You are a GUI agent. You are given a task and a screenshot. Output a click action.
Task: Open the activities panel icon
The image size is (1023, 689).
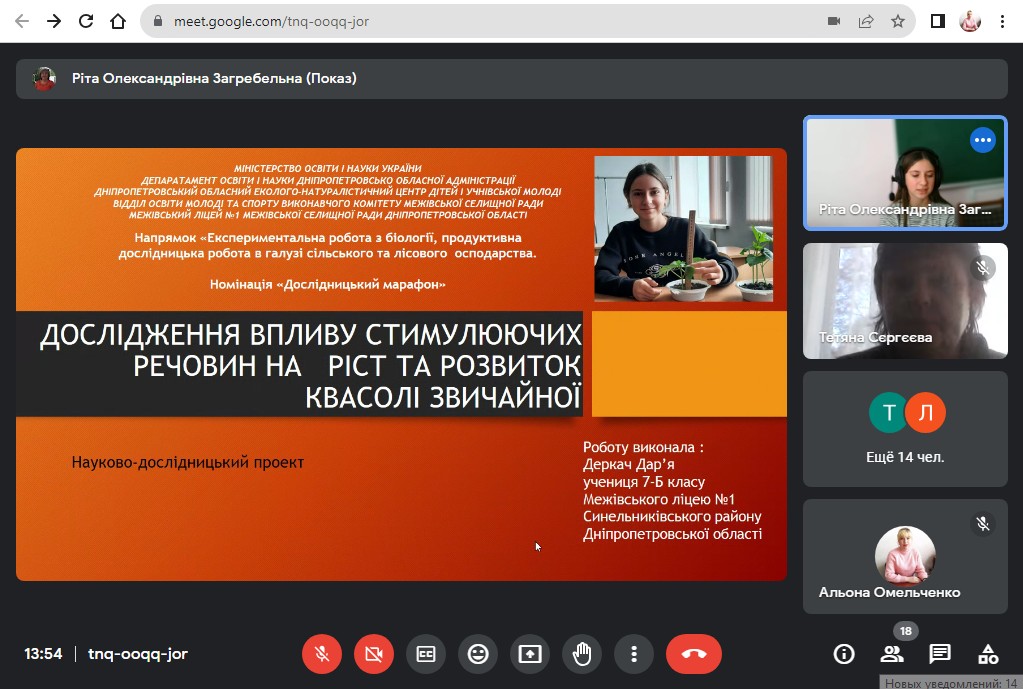tap(988, 654)
